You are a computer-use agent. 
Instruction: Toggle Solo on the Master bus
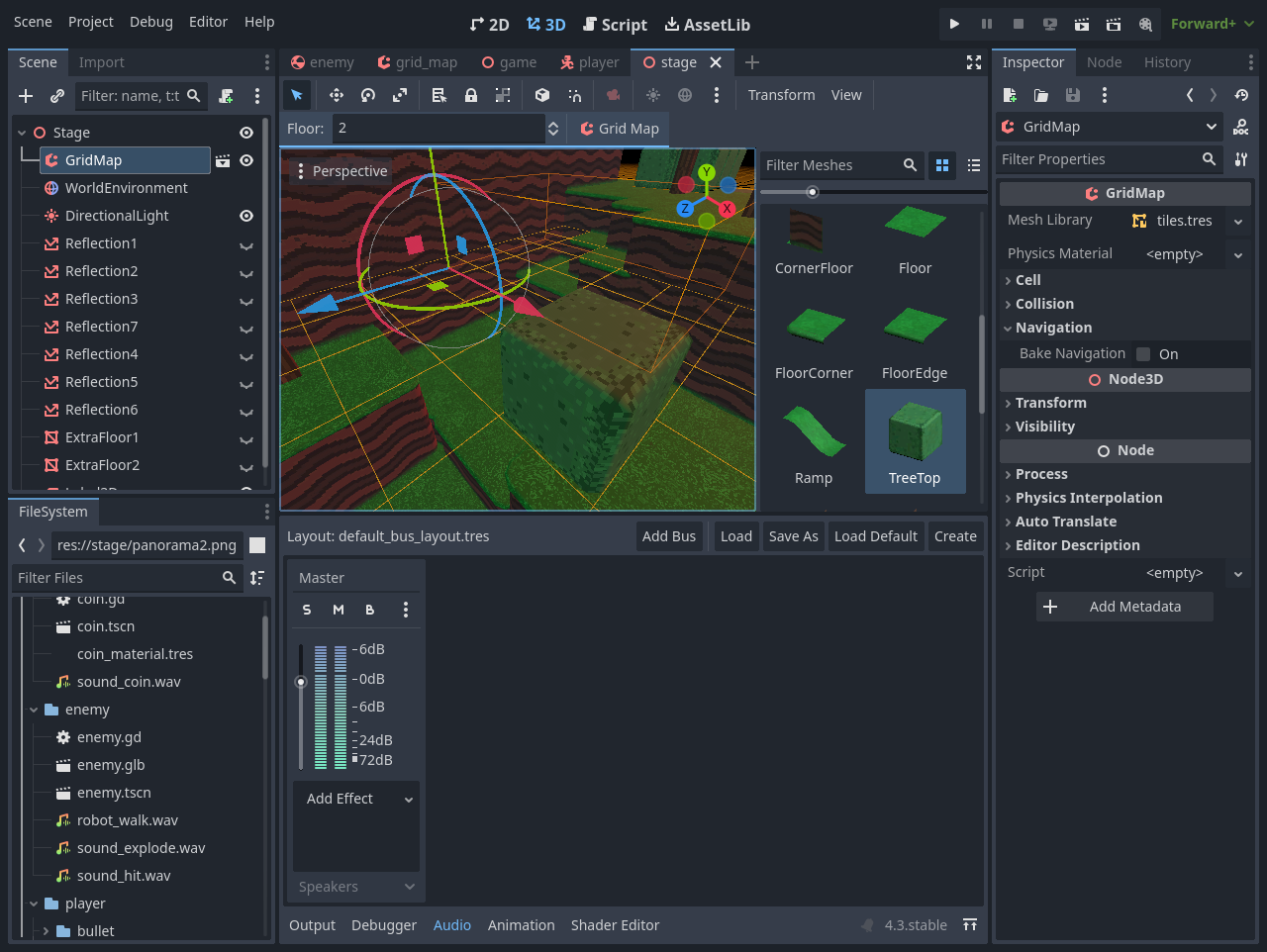click(x=307, y=610)
